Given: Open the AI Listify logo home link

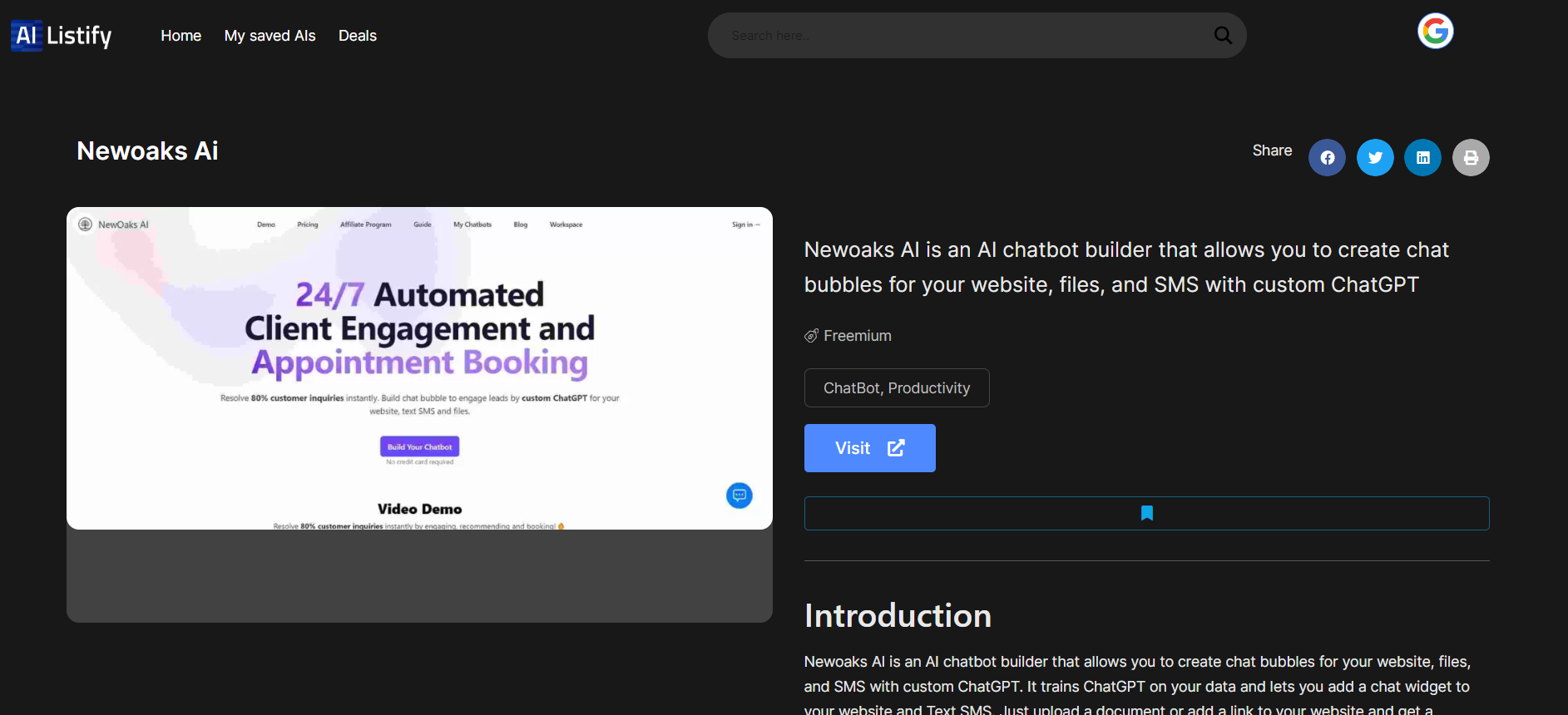Looking at the screenshot, I should click(62, 36).
